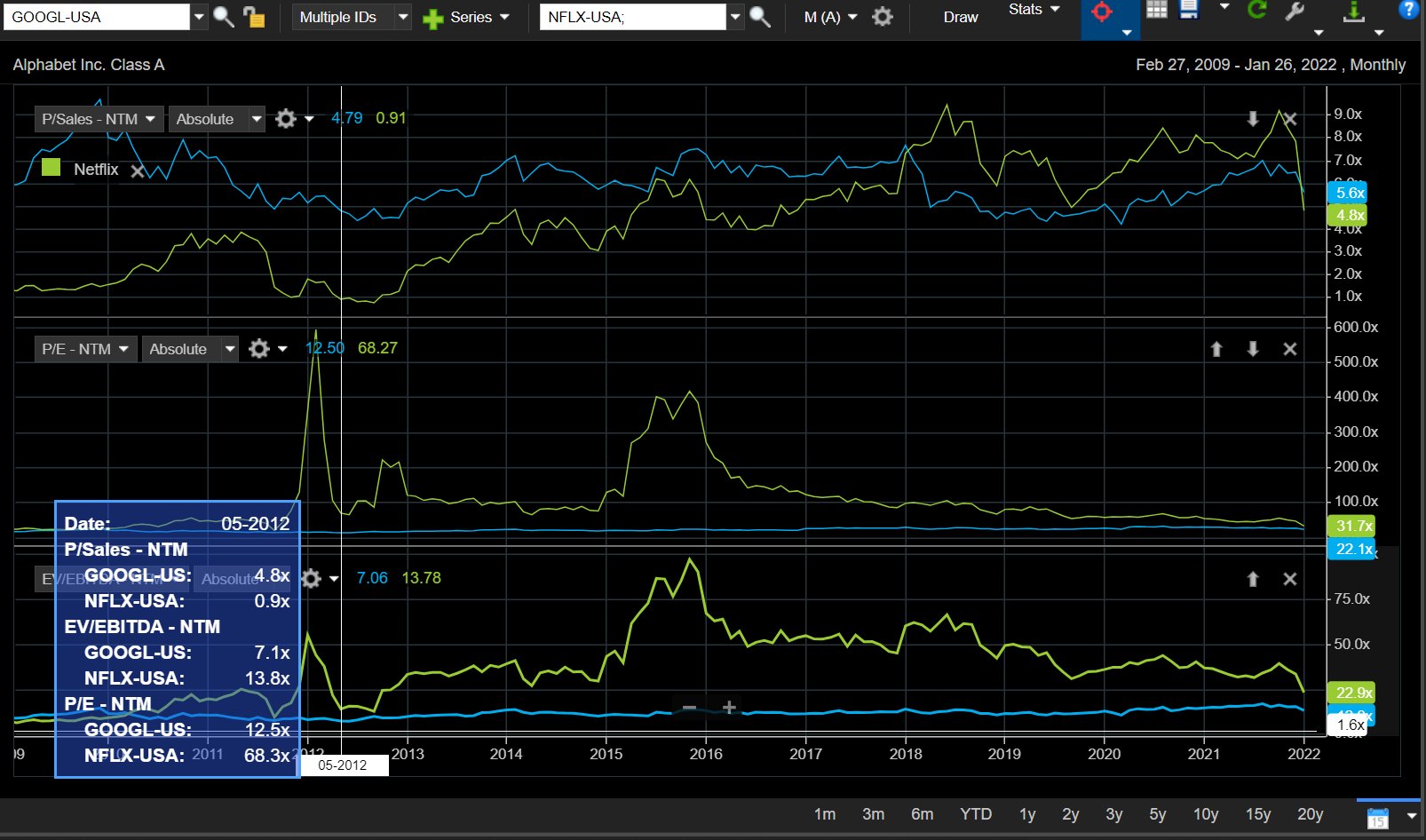Activate the red crosshair cursor tool
The height and width of the screenshot is (840, 1426).
(x=1102, y=12)
